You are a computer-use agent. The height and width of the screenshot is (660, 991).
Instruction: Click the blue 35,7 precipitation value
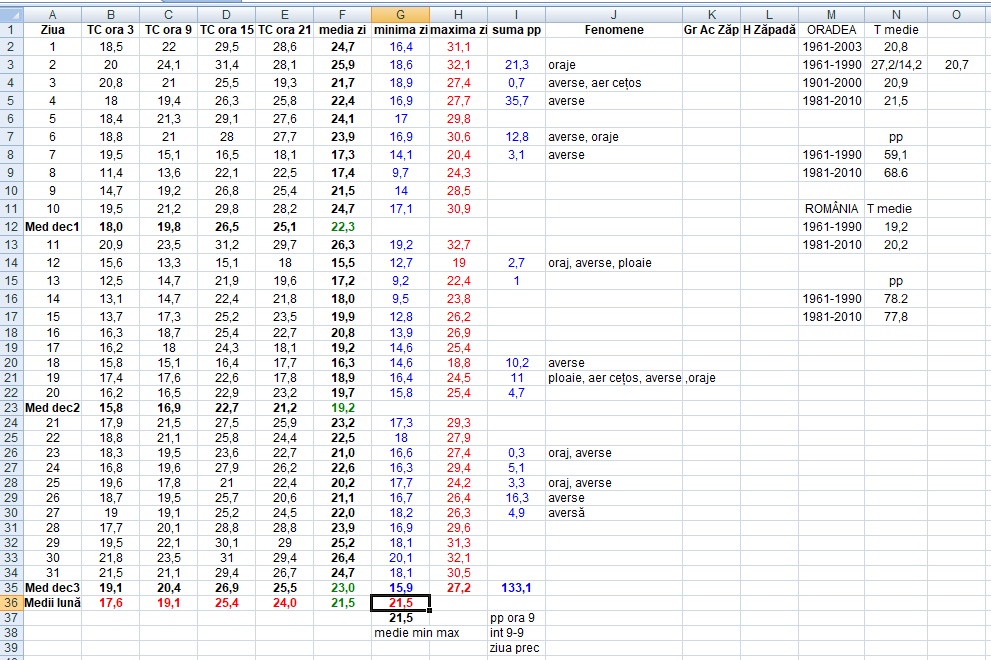516,101
